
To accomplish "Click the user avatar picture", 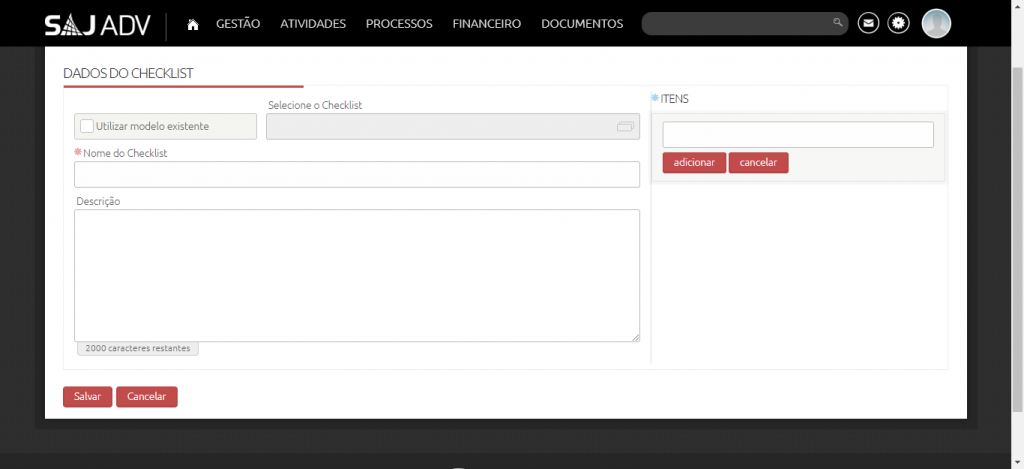I will pos(936,23).
